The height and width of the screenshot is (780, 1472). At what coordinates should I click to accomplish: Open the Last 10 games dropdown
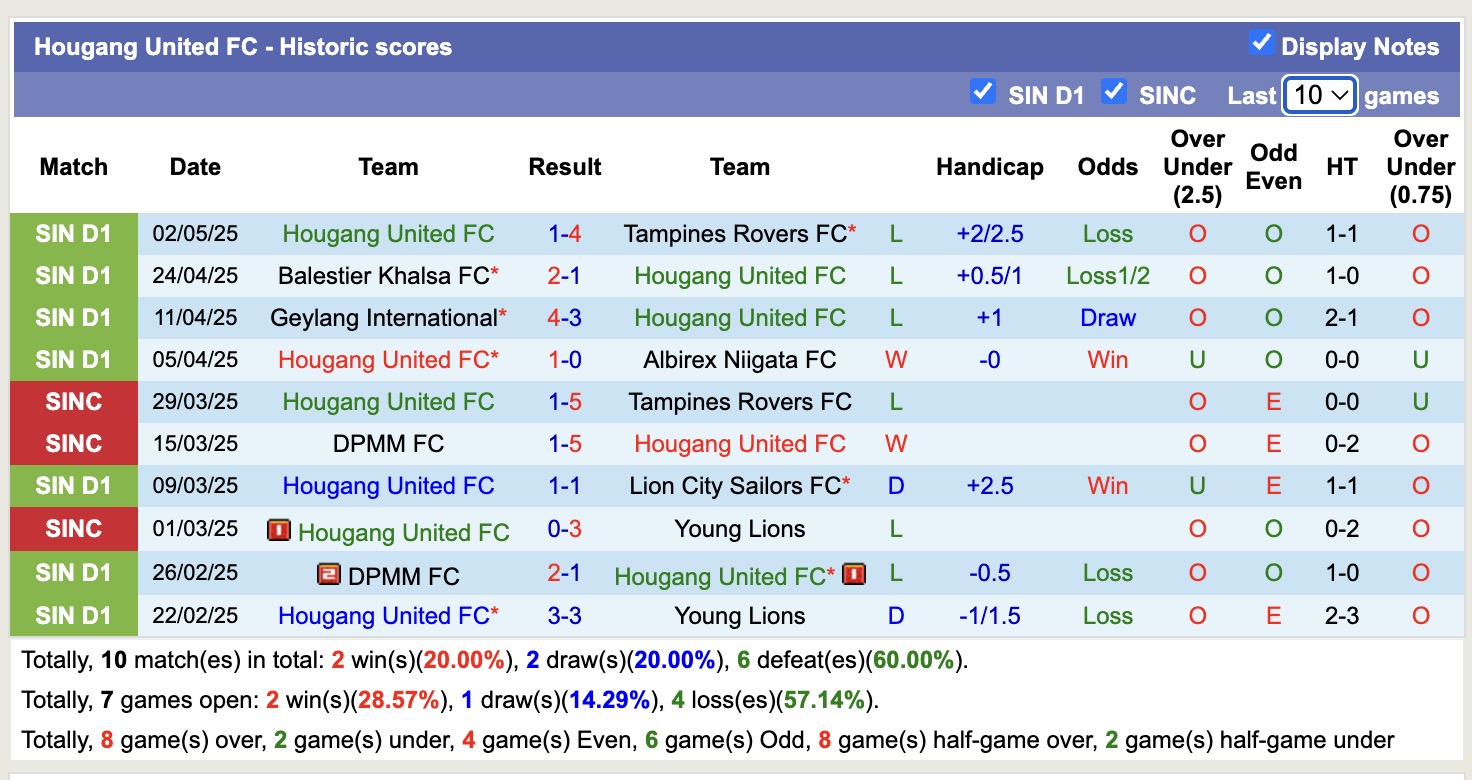click(x=1319, y=96)
